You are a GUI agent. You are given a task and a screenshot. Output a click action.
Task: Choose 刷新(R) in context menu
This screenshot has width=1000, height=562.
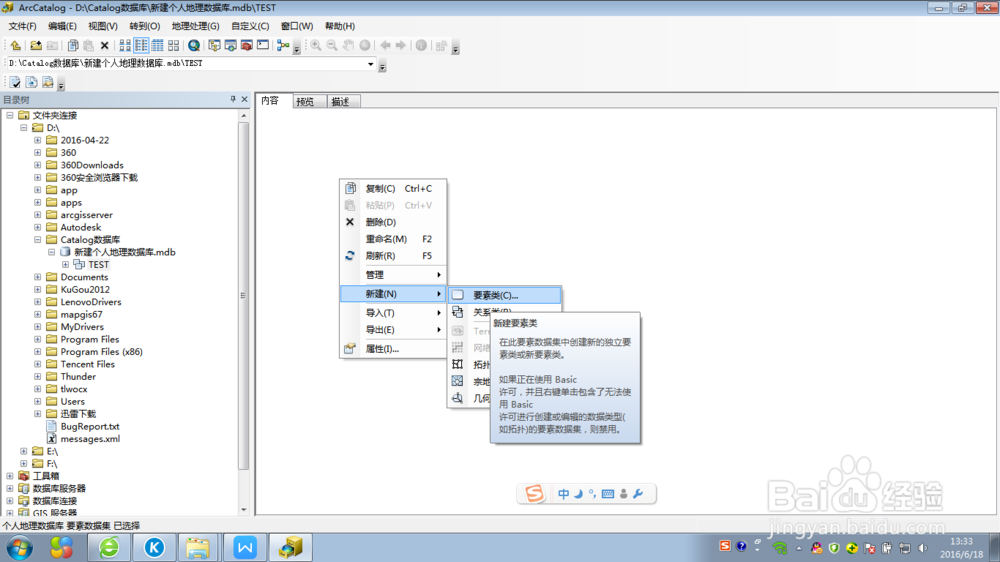(x=393, y=256)
